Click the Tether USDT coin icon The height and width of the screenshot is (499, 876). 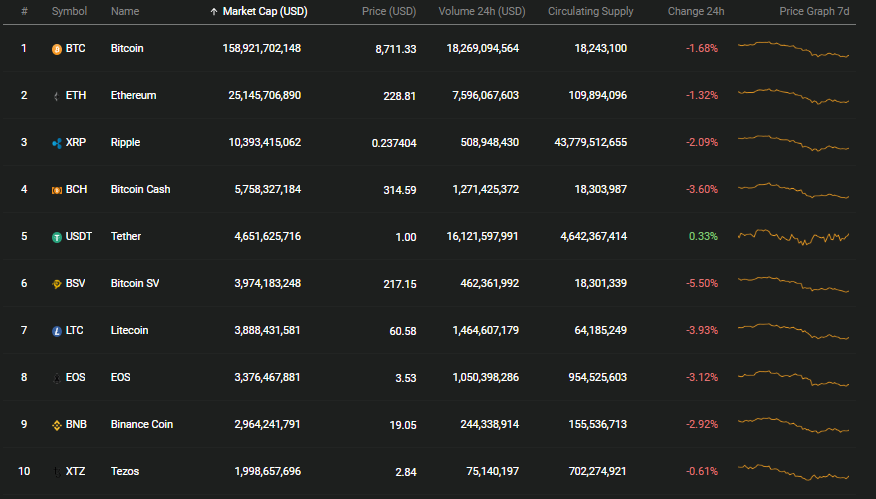pyautogui.click(x=56, y=237)
